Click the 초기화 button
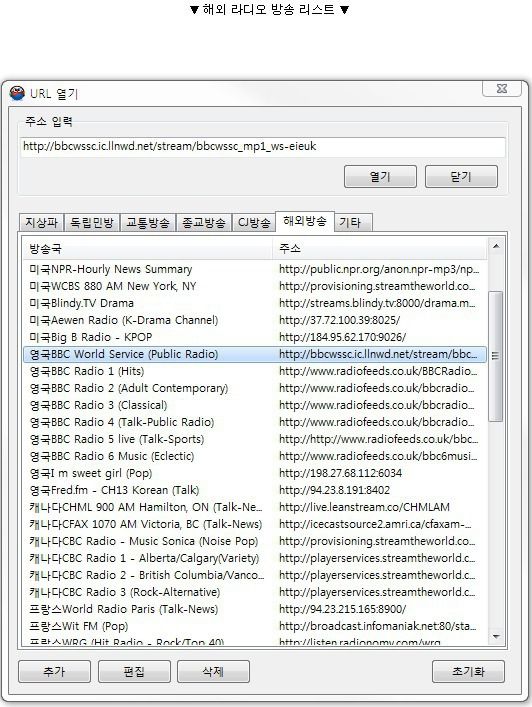 point(468,671)
